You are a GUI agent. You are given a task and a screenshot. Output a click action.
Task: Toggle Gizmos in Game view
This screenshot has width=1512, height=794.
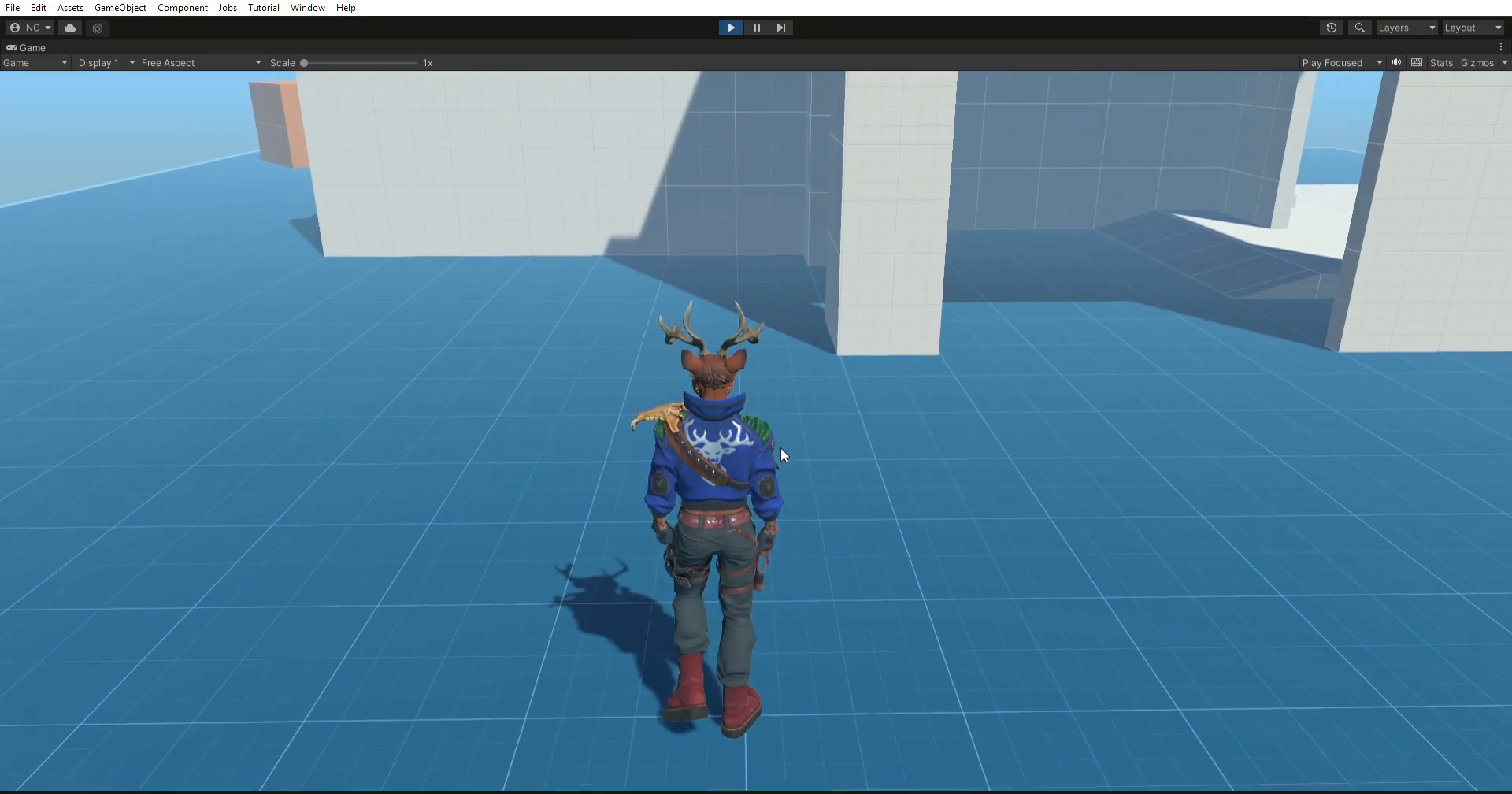[x=1477, y=63]
